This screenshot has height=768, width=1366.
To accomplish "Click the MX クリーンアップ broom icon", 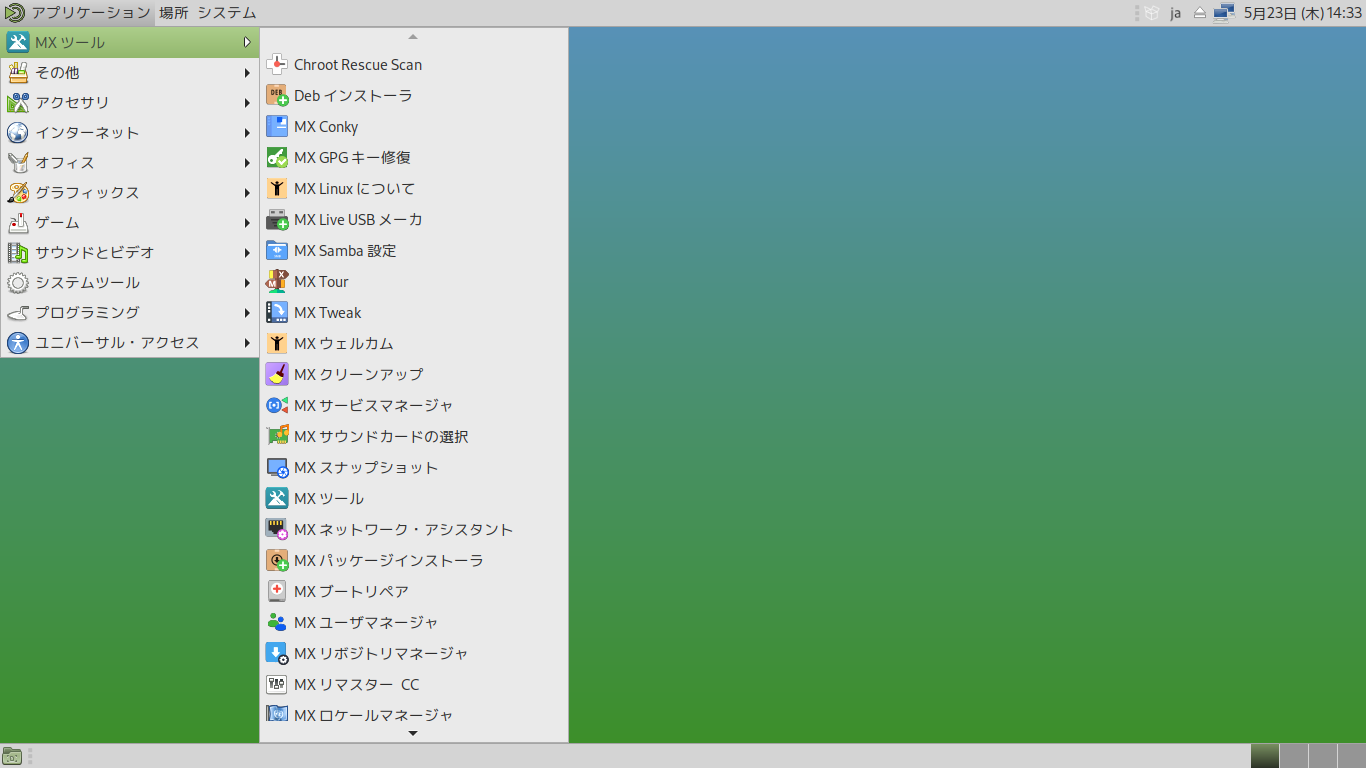I will (277, 375).
